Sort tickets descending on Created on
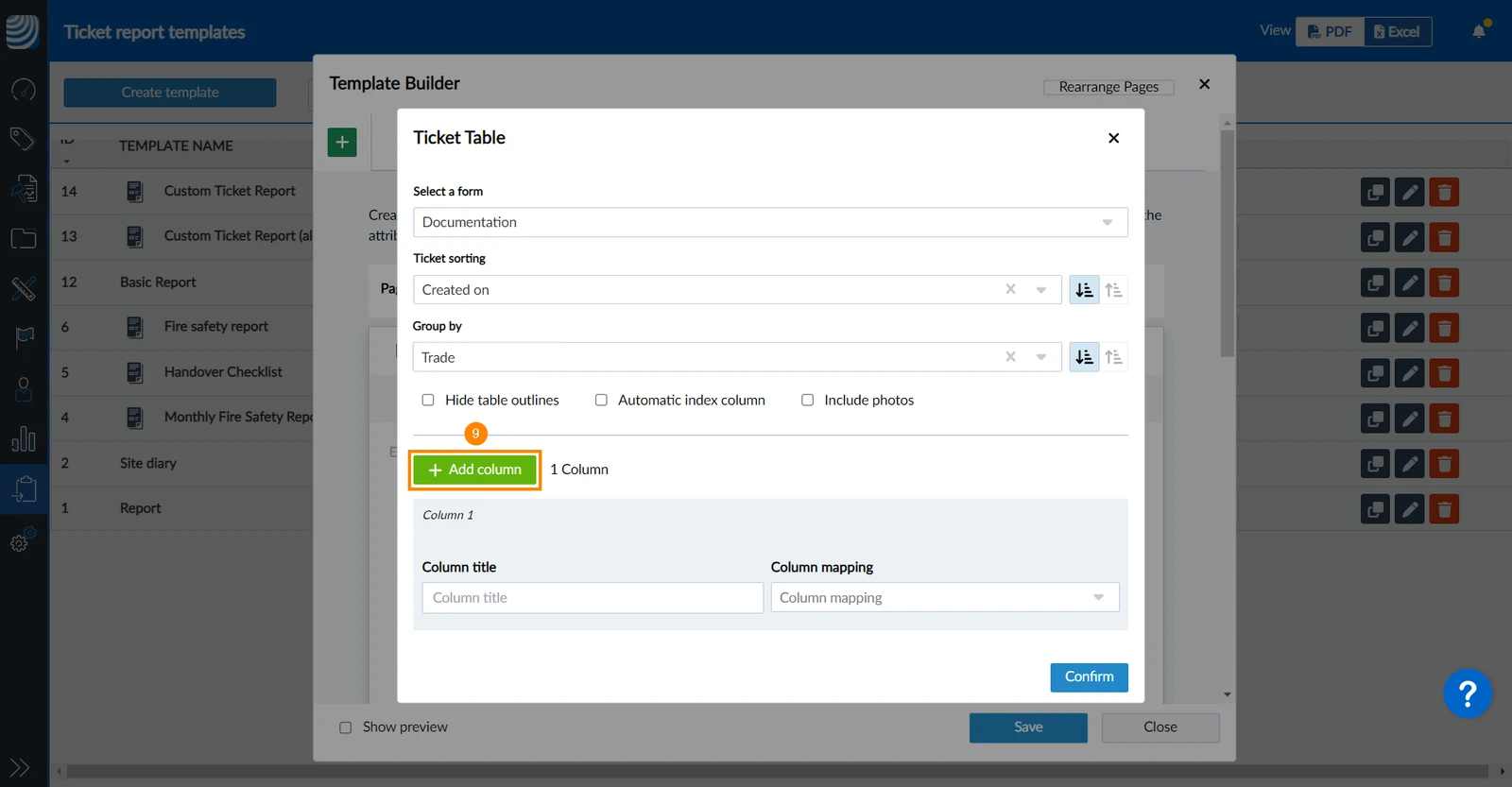 tap(1084, 290)
